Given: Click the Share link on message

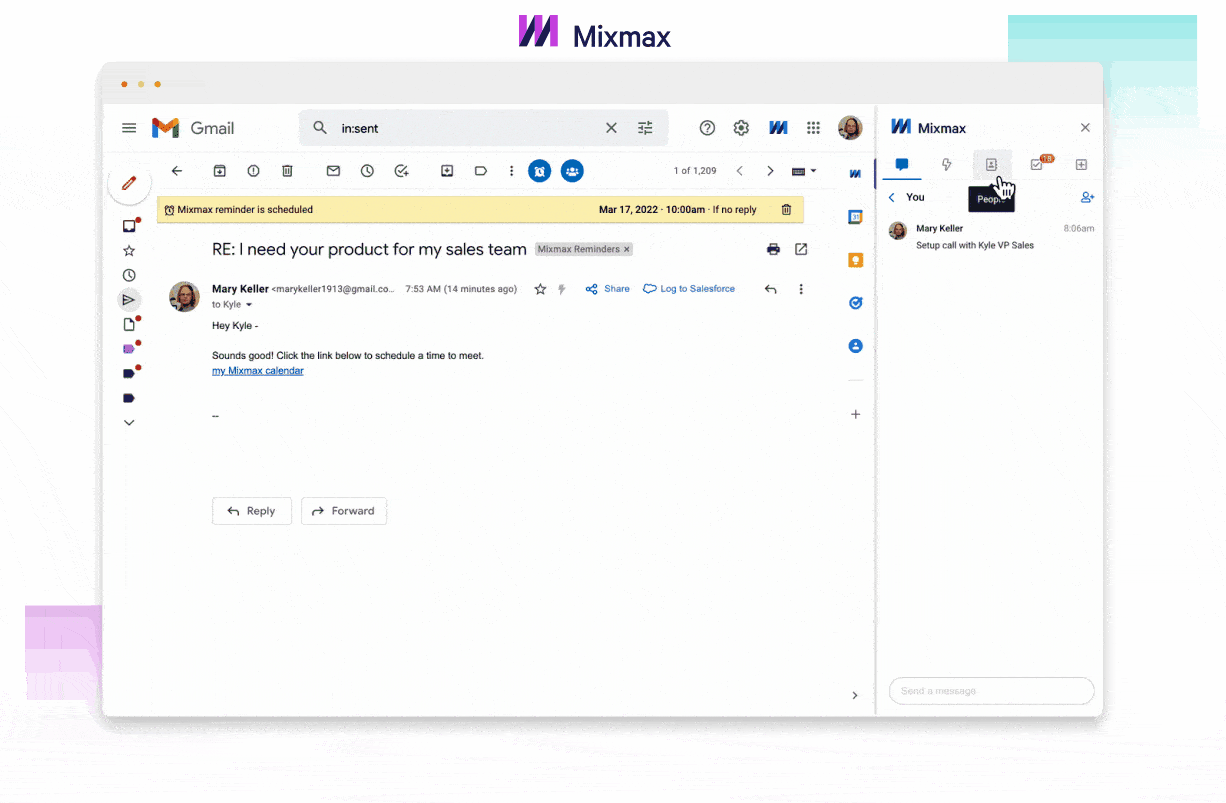Looking at the screenshot, I should coord(608,289).
